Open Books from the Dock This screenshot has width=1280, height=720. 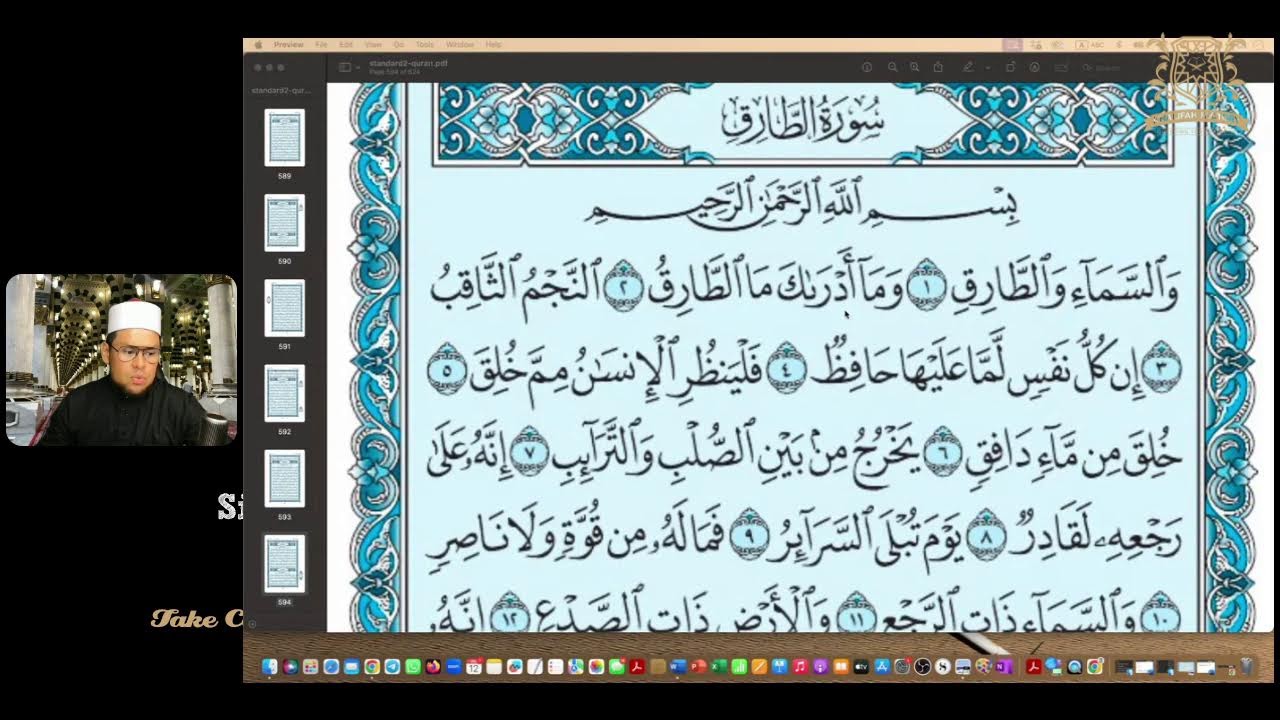coord(841,667)
